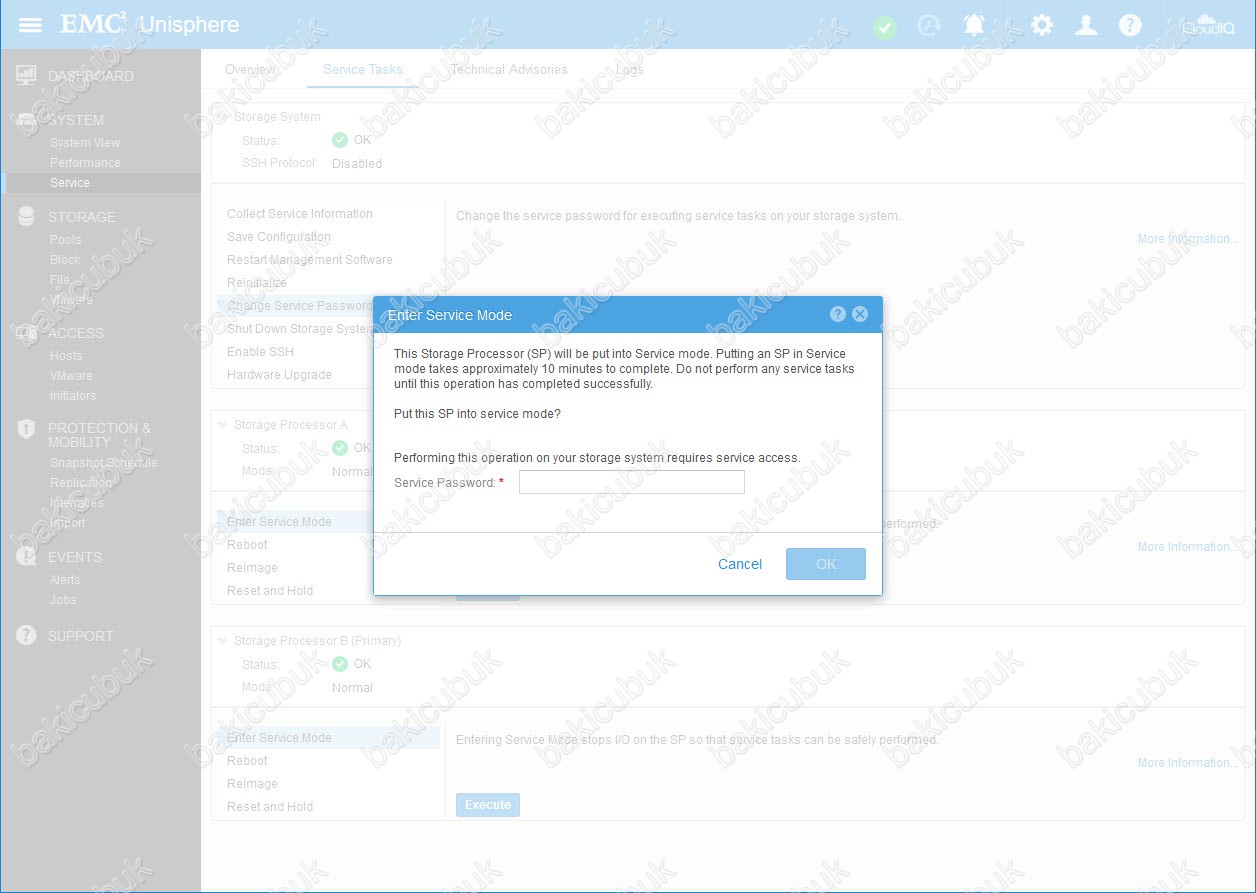1256x893 pixels.
Task: Cancel the Enter Service Mode dialog
Action: click(x=740, y=564)
